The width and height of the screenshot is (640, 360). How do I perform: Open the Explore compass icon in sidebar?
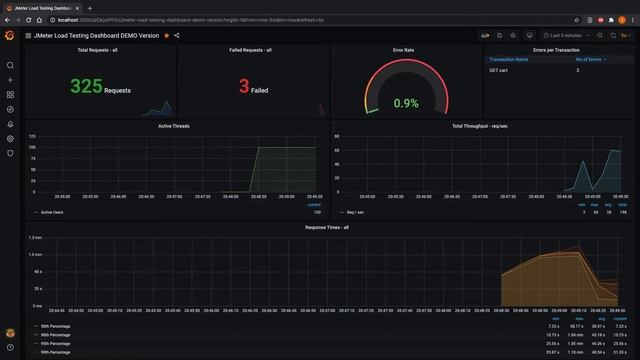[x=10, y=109]
